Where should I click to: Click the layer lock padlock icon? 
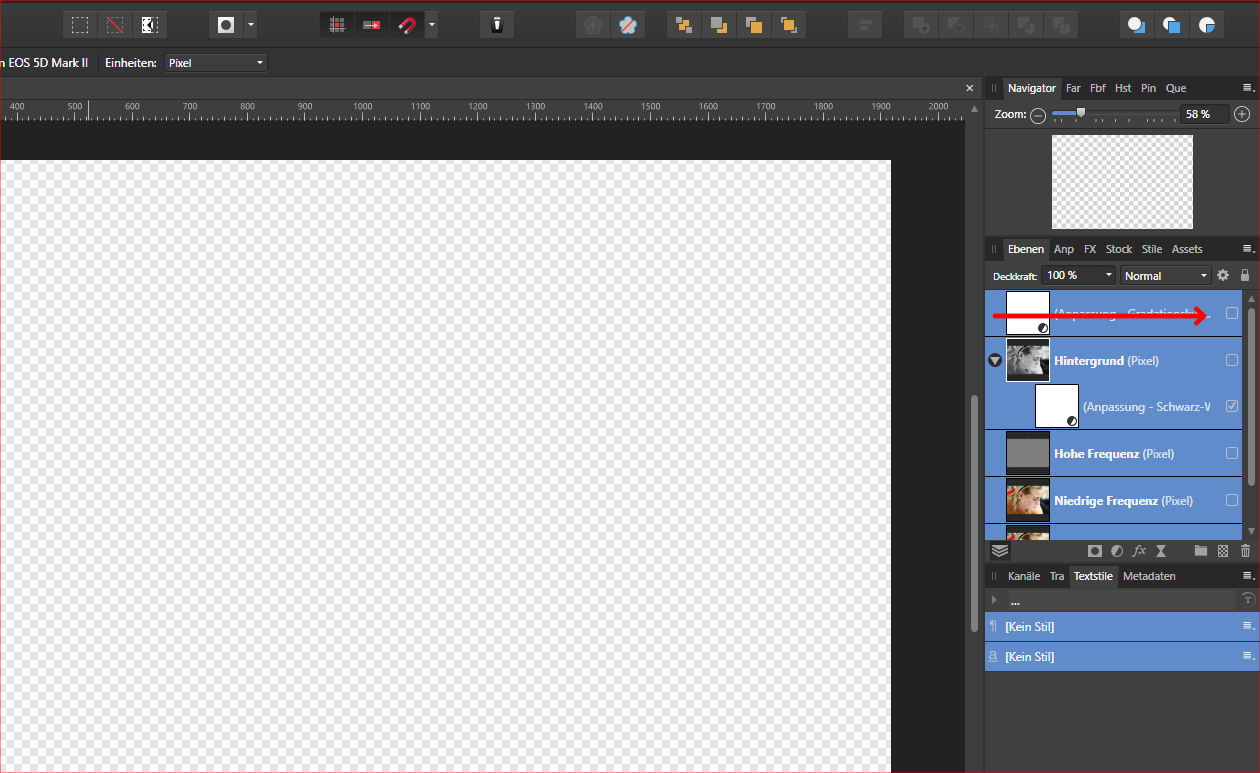[x=1245, y=275]
